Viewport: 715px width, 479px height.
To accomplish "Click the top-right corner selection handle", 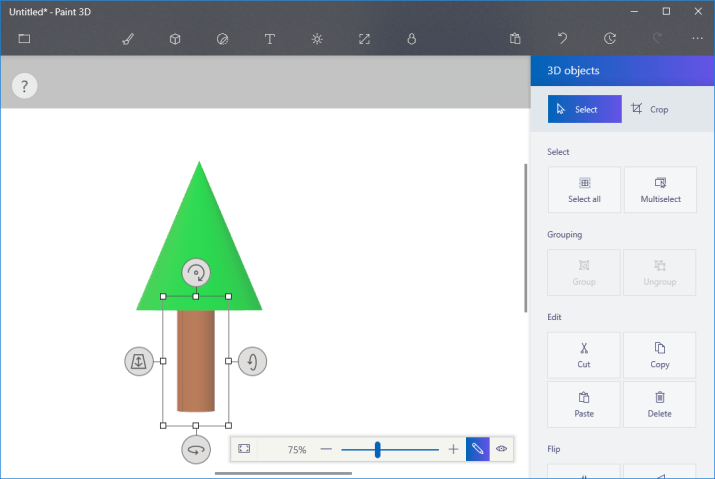I will (228, 297).
